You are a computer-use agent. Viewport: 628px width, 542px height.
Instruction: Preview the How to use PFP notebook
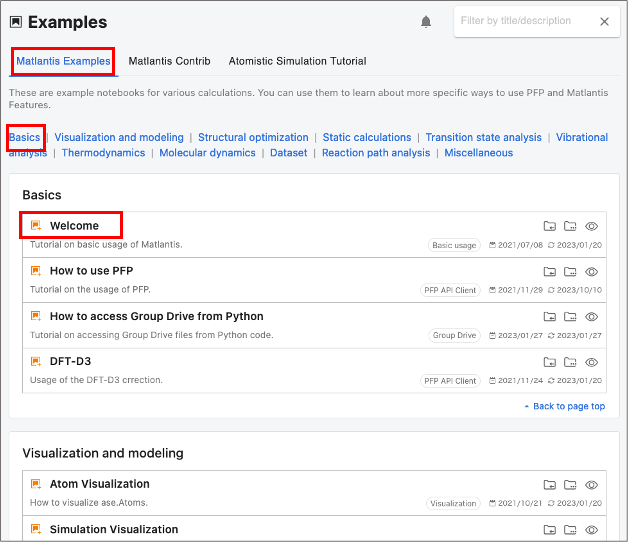[591, 272]
